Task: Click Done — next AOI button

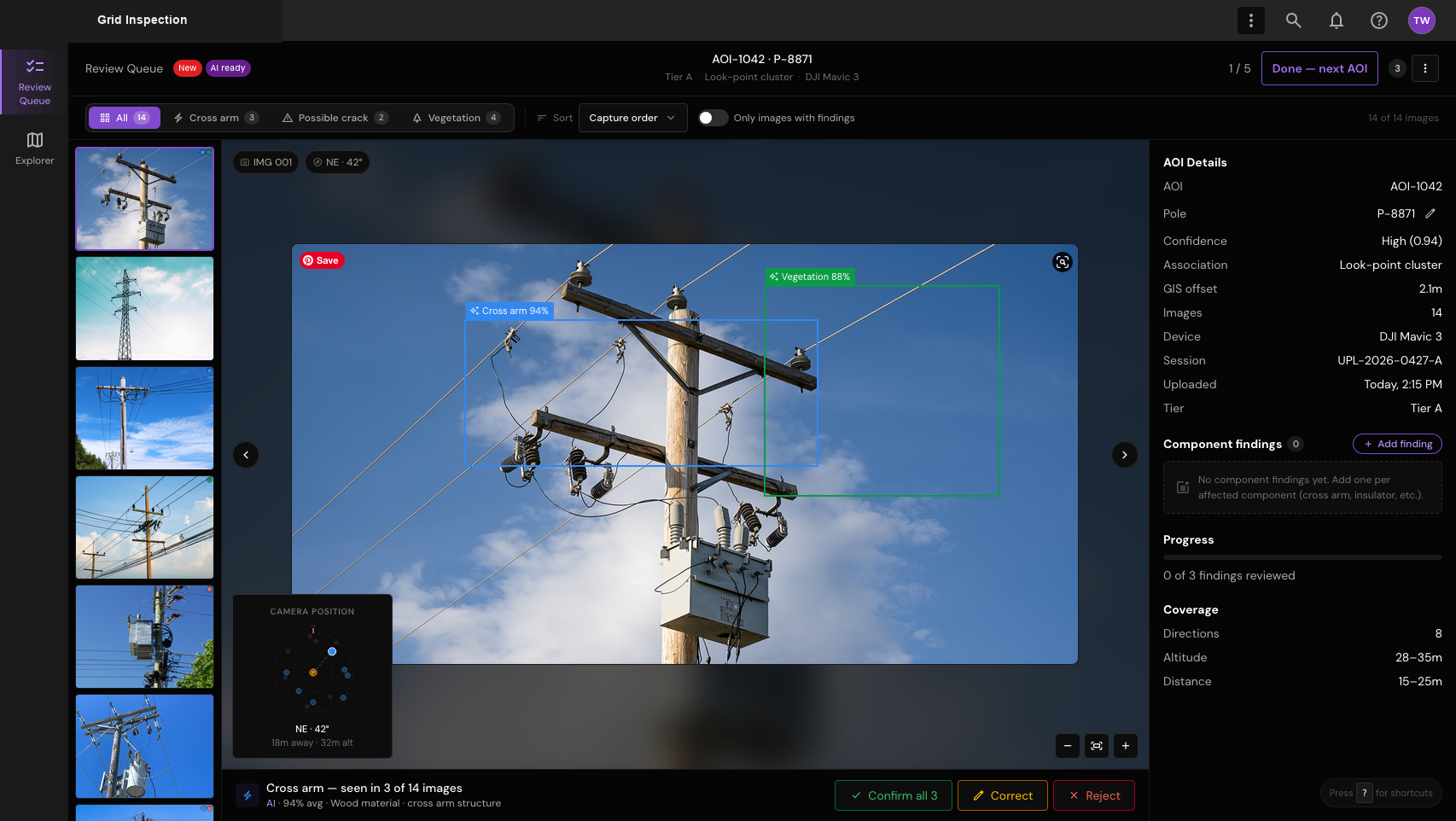Action: (x=1319, y=68)
